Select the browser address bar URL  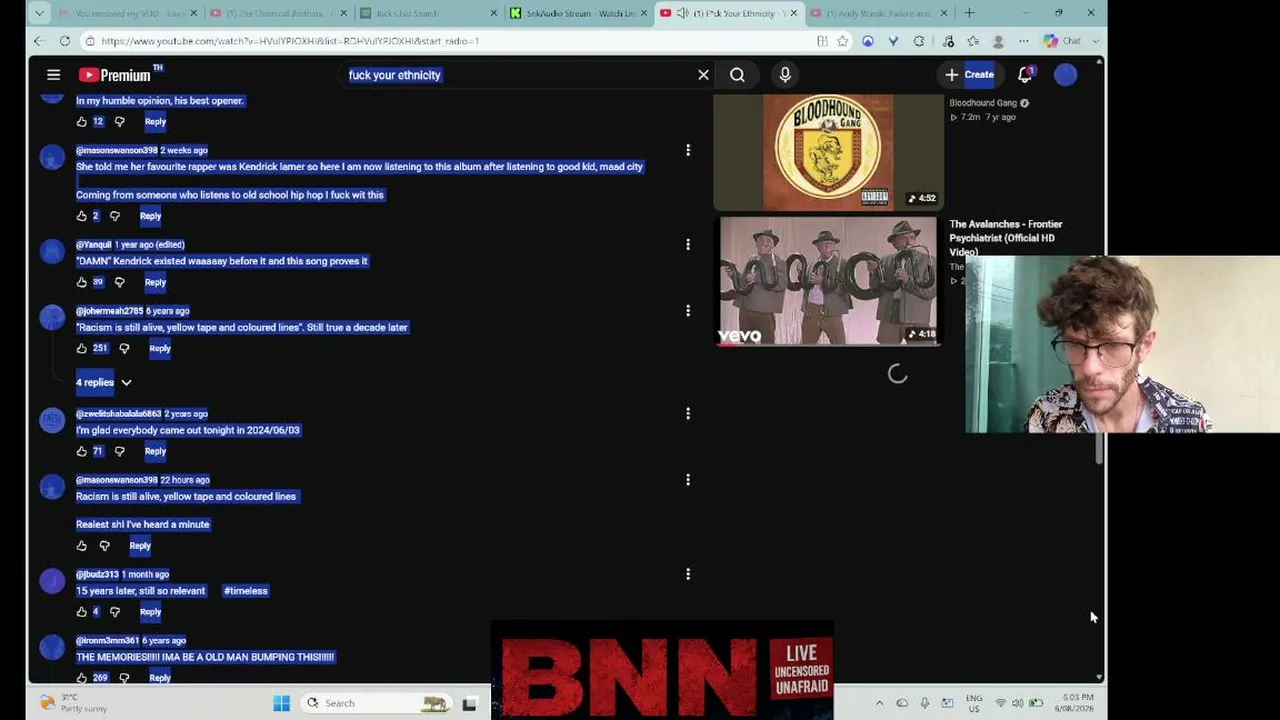(290, 41)
